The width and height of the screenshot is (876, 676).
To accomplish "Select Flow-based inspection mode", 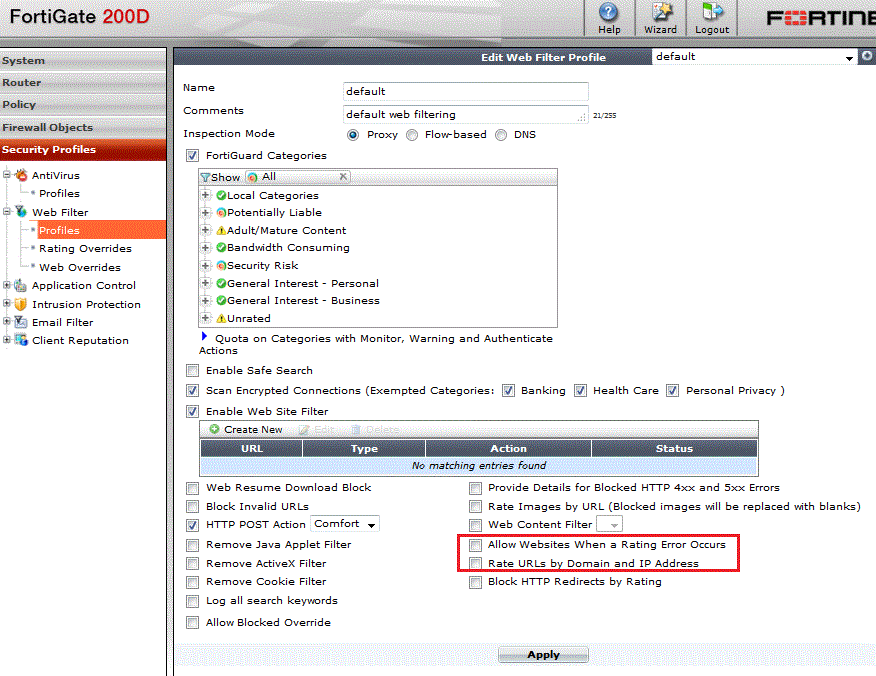I will point(412,135).
